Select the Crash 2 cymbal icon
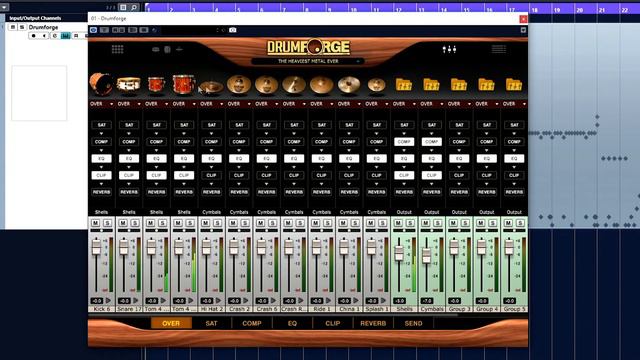The width and height of the screenshot is (640, 360). click(x=239, y=85)
